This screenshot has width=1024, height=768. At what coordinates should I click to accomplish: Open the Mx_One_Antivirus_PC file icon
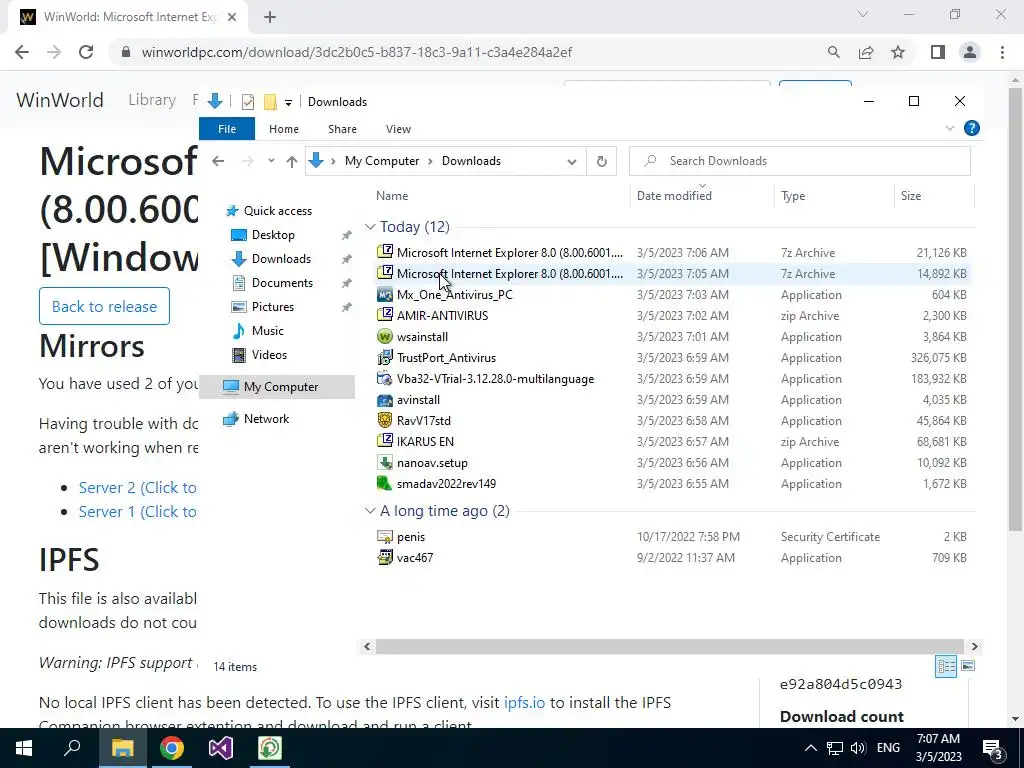click(x=385, y=295)
